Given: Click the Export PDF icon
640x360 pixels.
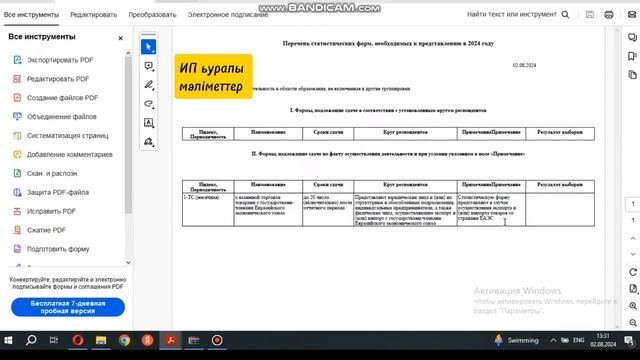Looking at the screenshot, I should coord(17,60).
